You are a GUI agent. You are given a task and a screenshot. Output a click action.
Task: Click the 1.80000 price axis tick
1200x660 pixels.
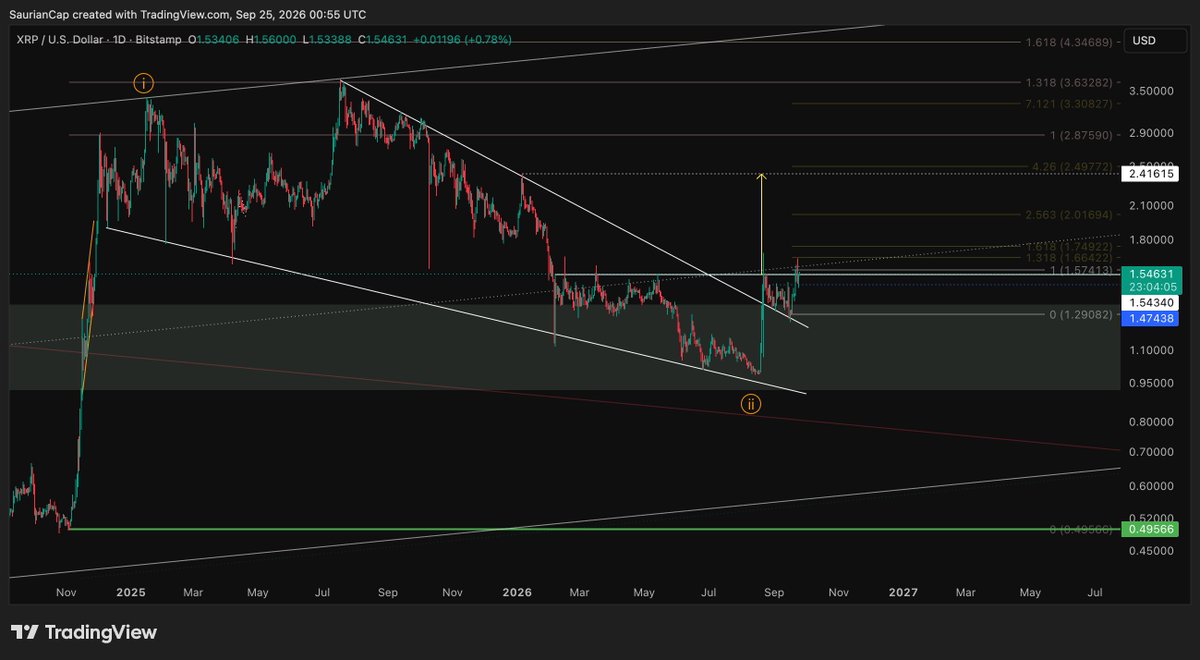pos(1152,240)
